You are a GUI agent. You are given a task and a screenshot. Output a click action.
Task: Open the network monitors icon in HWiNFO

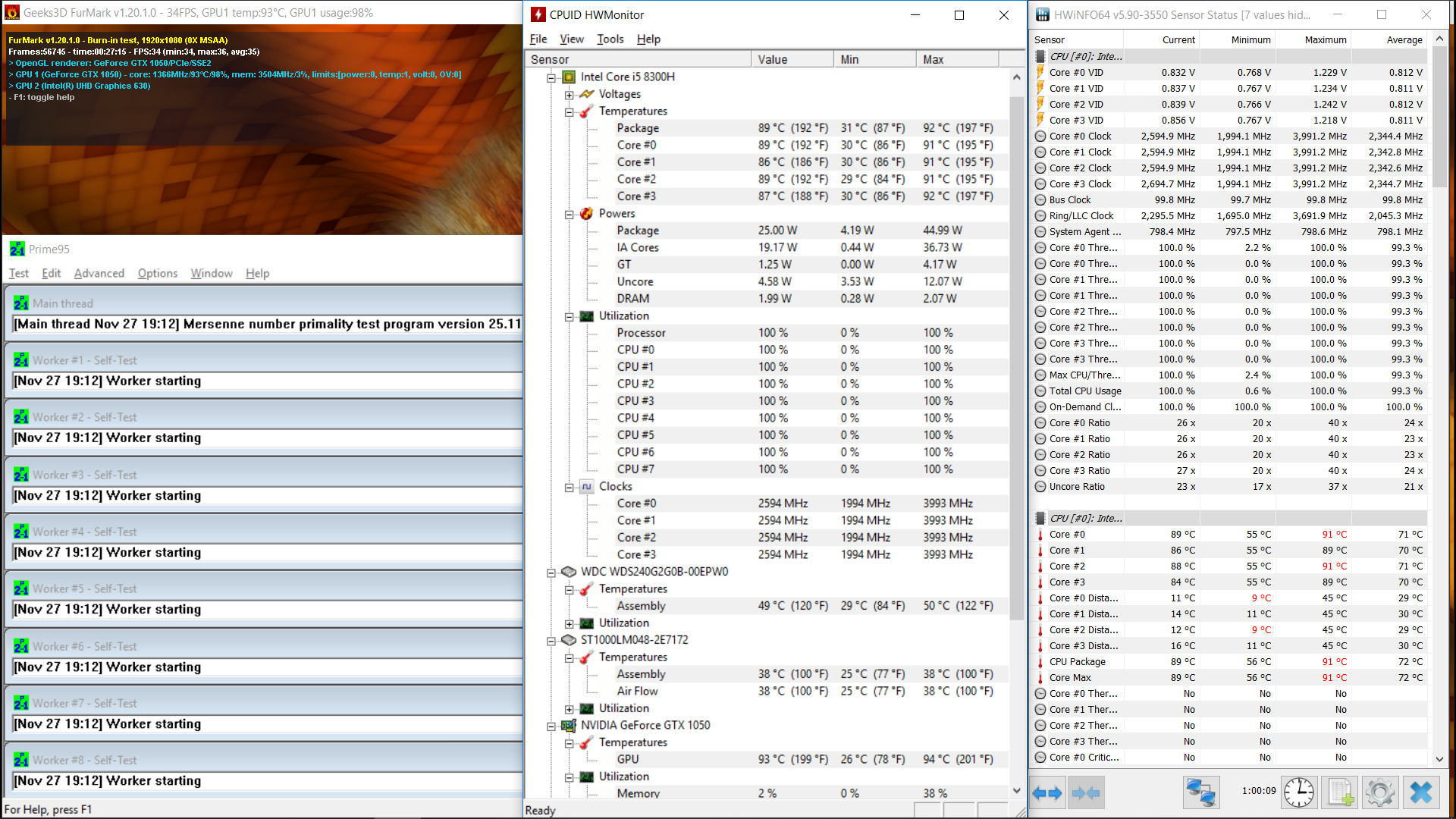(x=1201, y=792)
